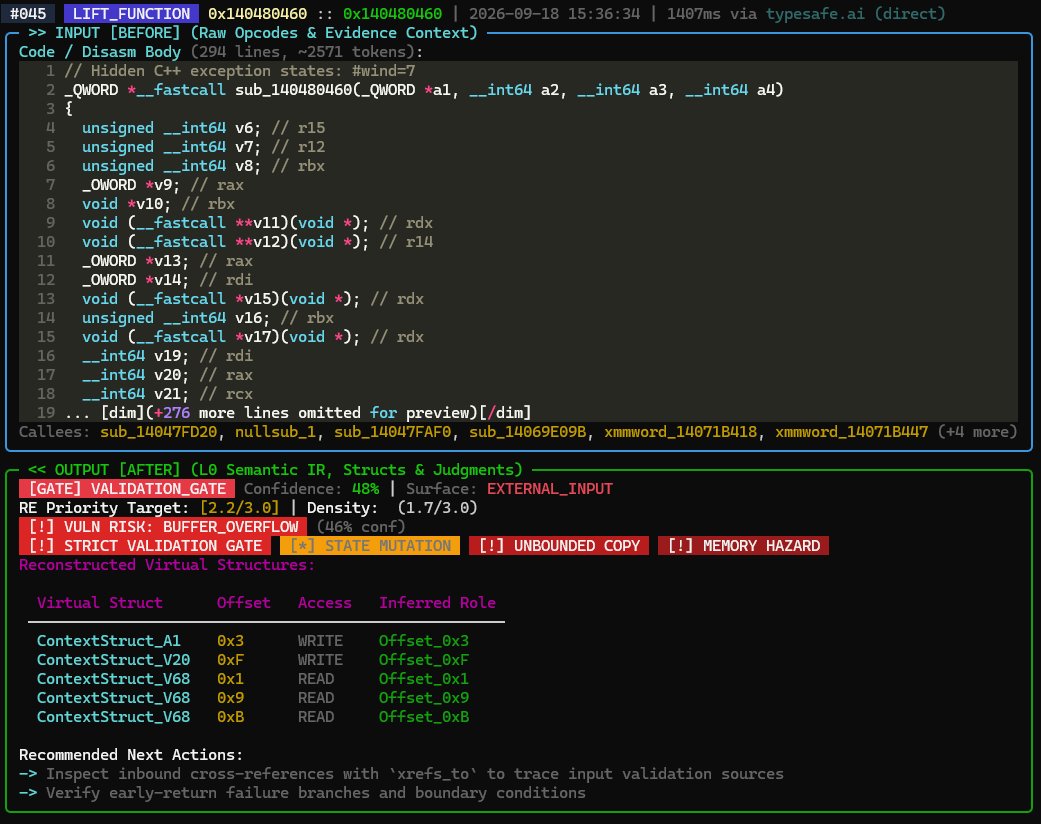Select the v15 function pointer declaration
The image size is (1041, 824).
(x=253, y=299)
